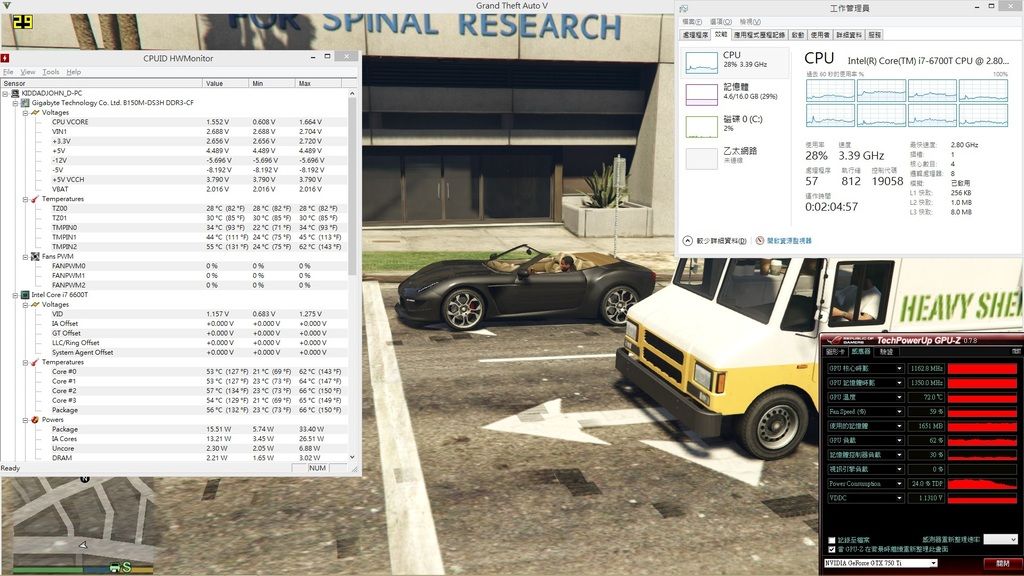Open the Help menu in HWMonitor
The image size is (1024, 576).
(74, 72)
